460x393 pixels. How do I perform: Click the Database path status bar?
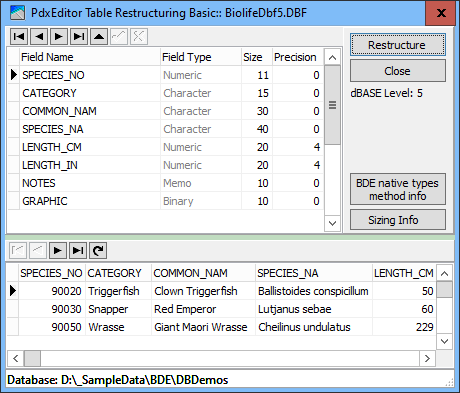click(x=230, y=380)
